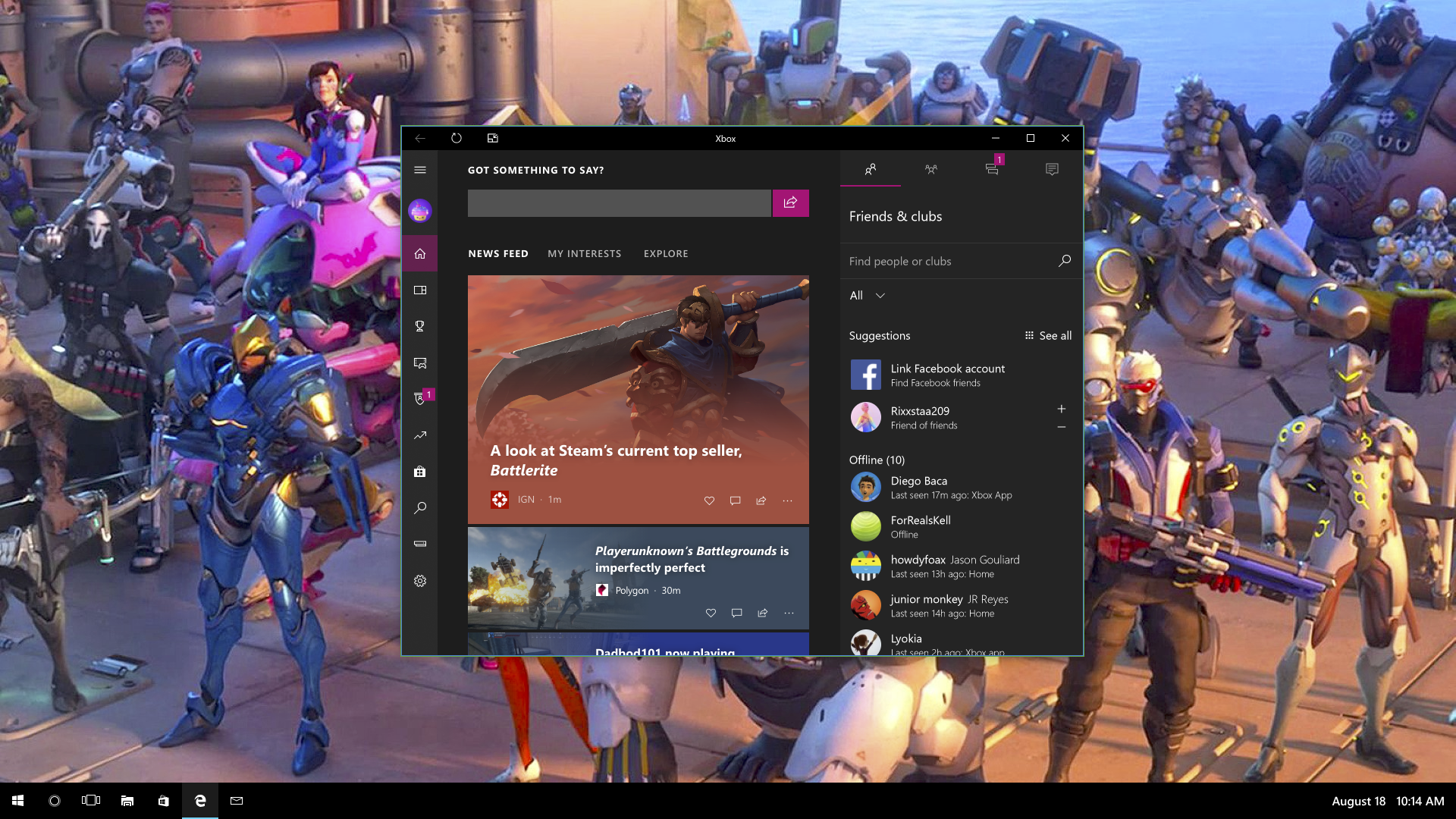Image resolution: width=1456 pixels, height=819 pixels.
Task: Like the Battlerite article
Action: [x=709, y=500]
